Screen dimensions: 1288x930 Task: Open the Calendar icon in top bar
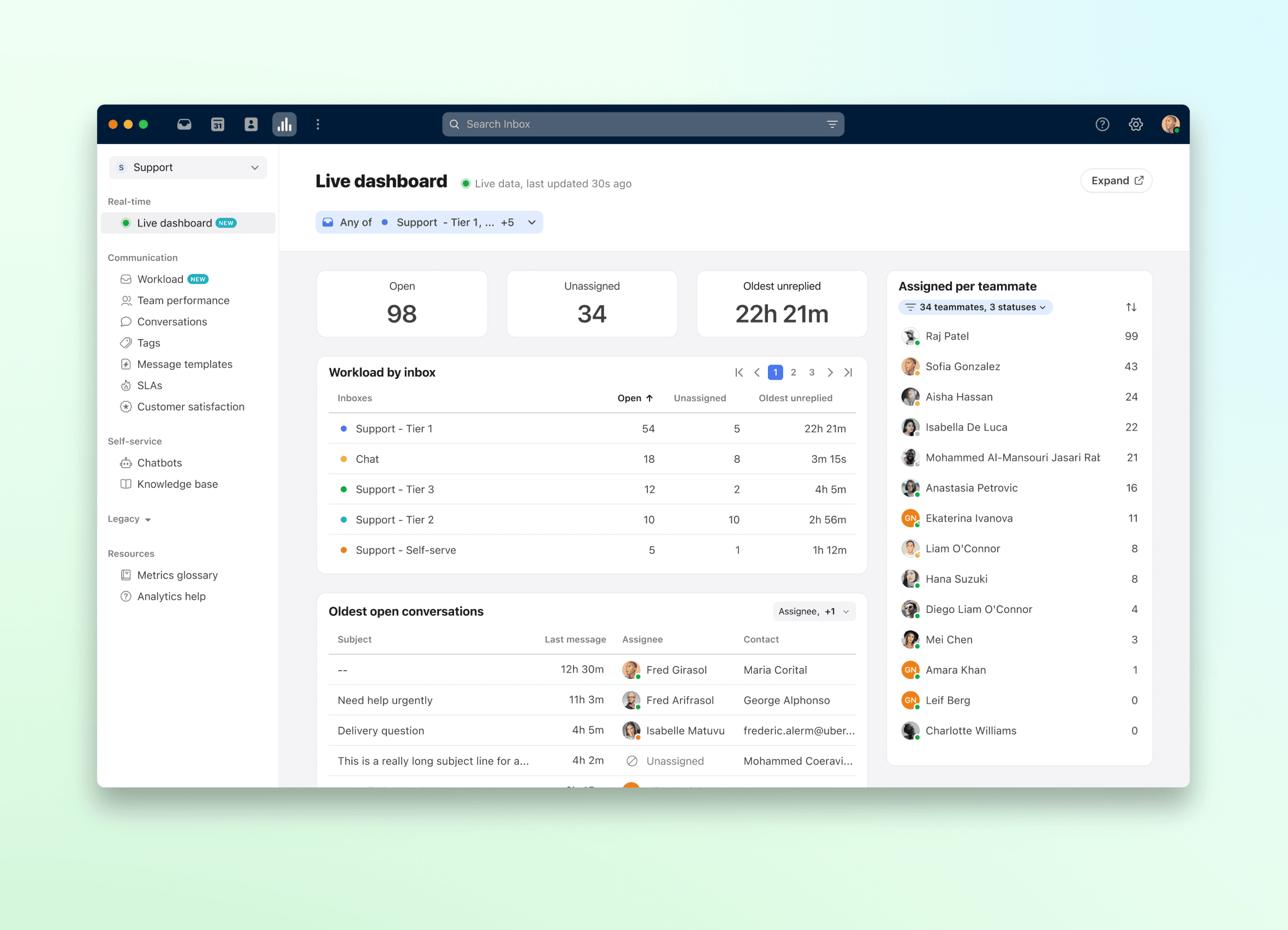[x=218, y=124]
